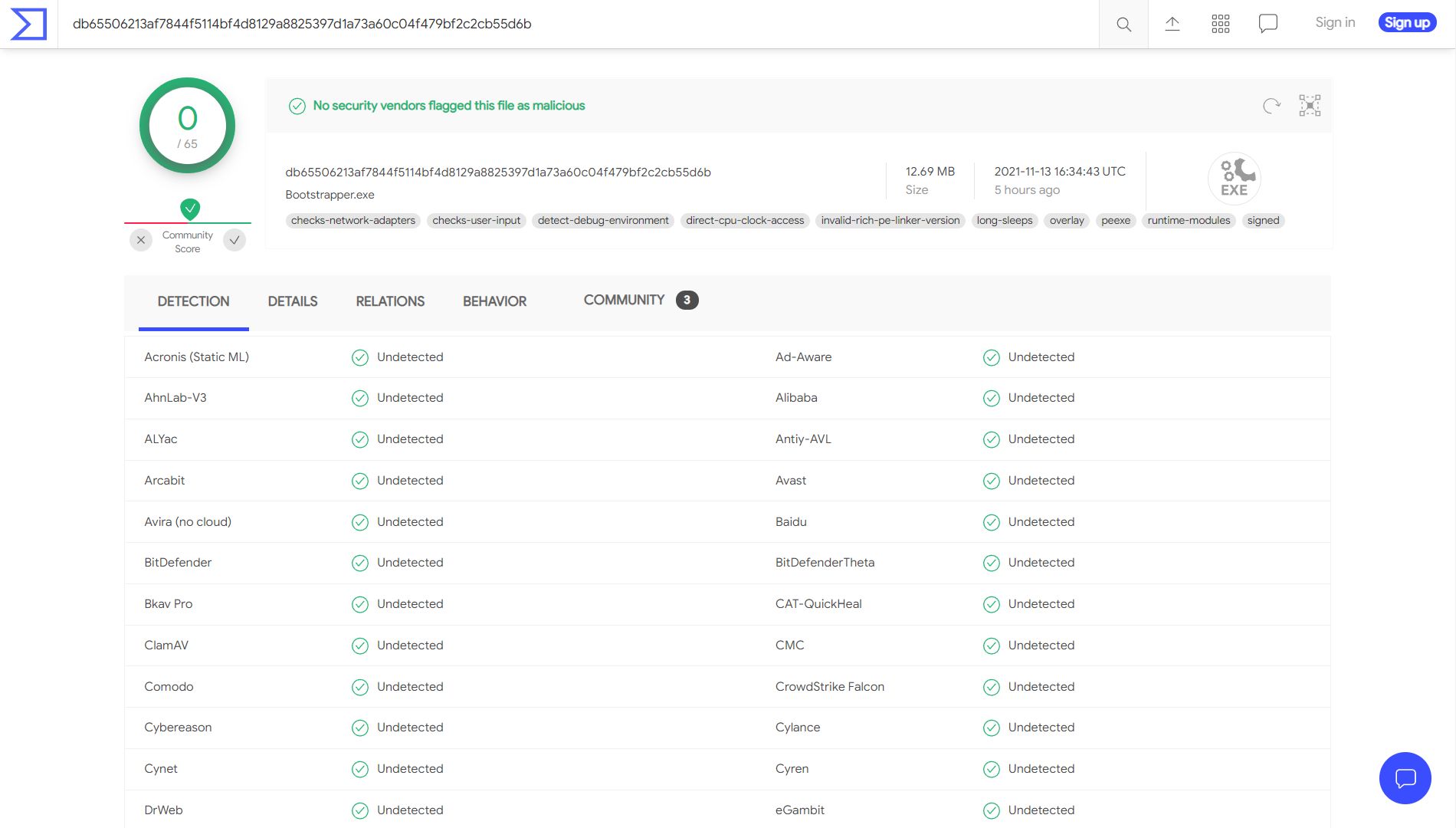Click the checks-network-adapters tag

coord(353,220)
